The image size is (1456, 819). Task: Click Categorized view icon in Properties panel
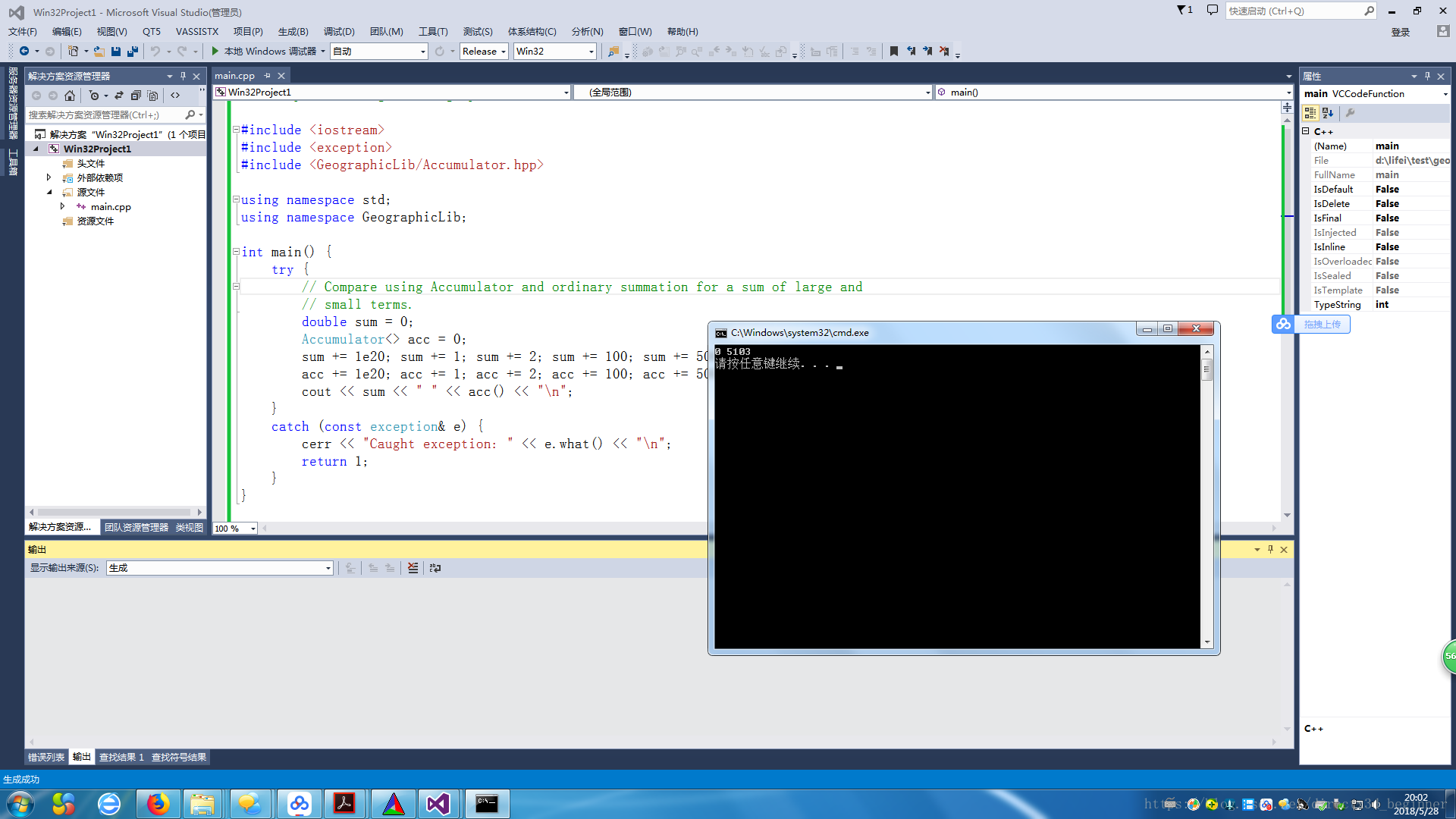(x=1310, y=113)
